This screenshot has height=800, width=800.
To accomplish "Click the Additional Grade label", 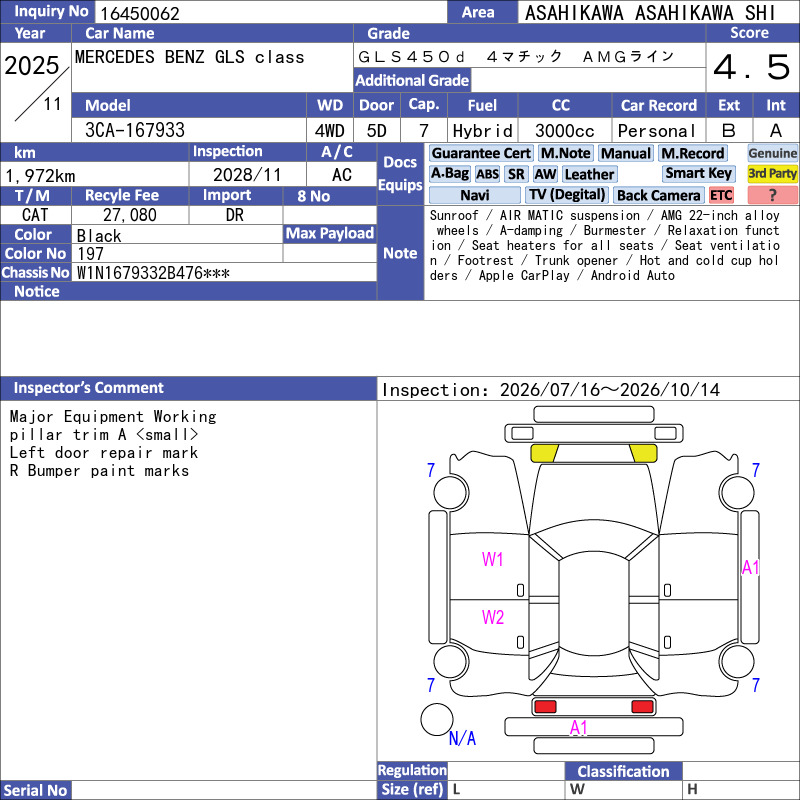I will coord(412,80).
